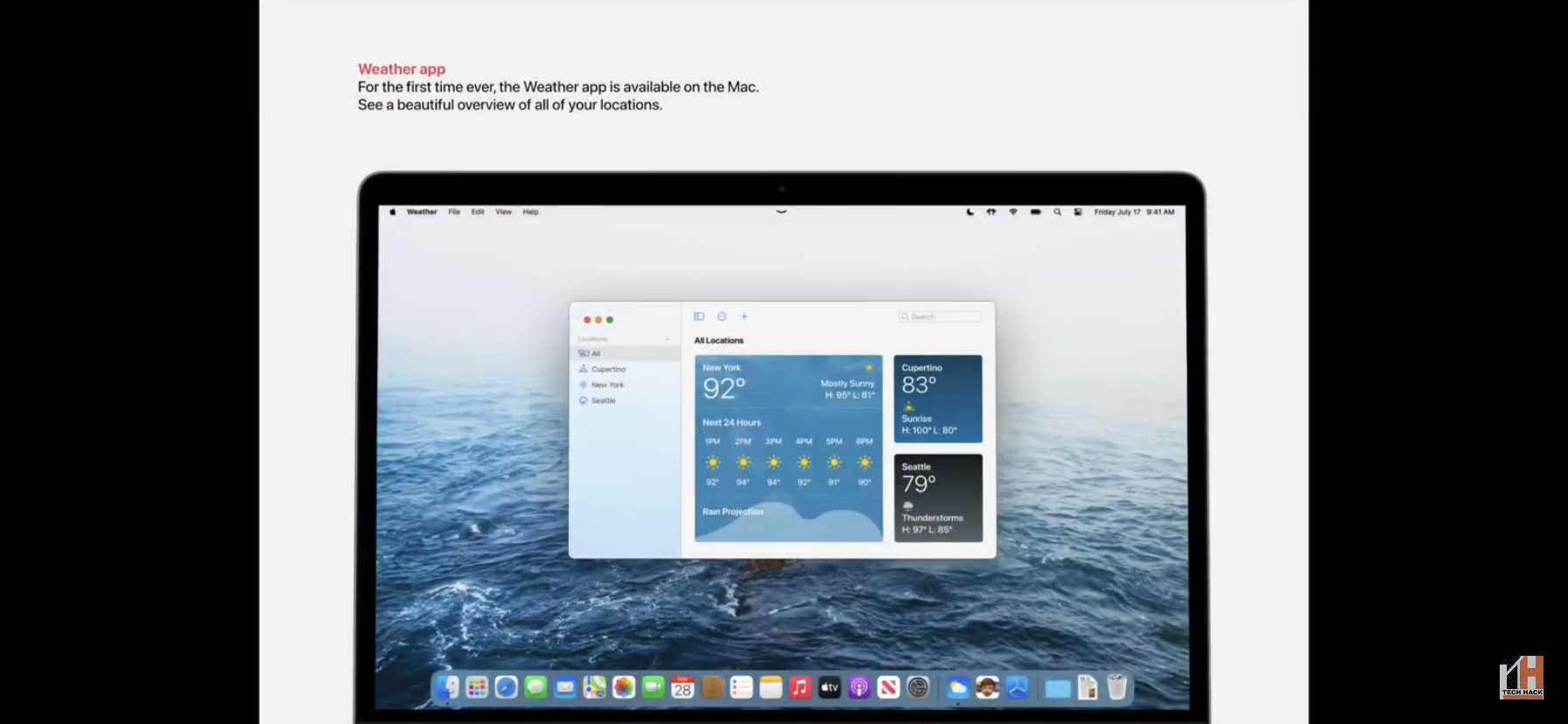Open Podcasts from the Dock
Viewport: 1568px width, 724px height.
tap(859, 688)
